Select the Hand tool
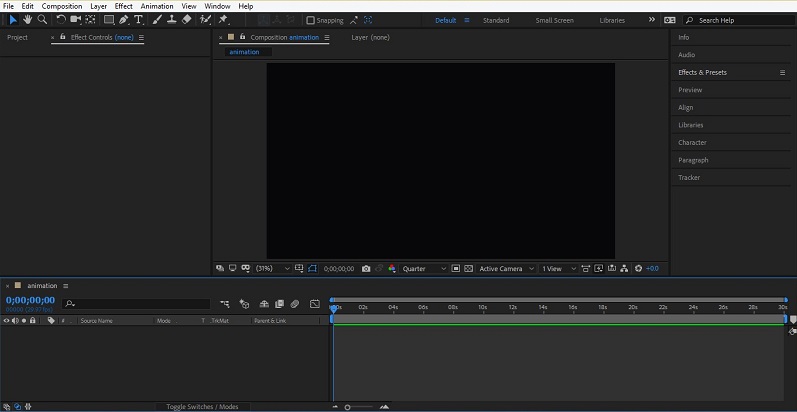Viewport: 797px width, 412px height. click(27, 19)
